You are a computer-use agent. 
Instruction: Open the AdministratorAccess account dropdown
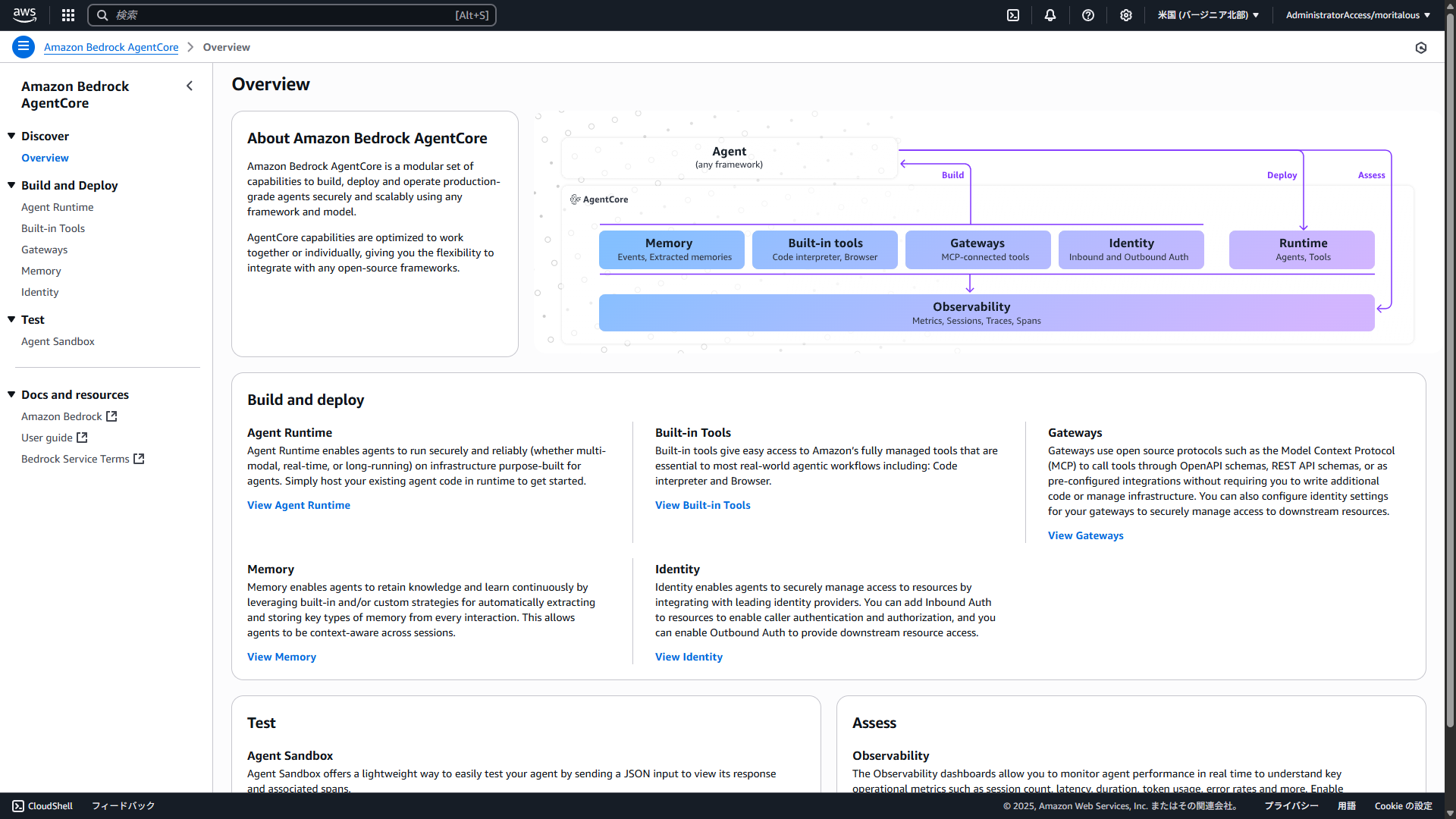click(x=1357, y=15)
